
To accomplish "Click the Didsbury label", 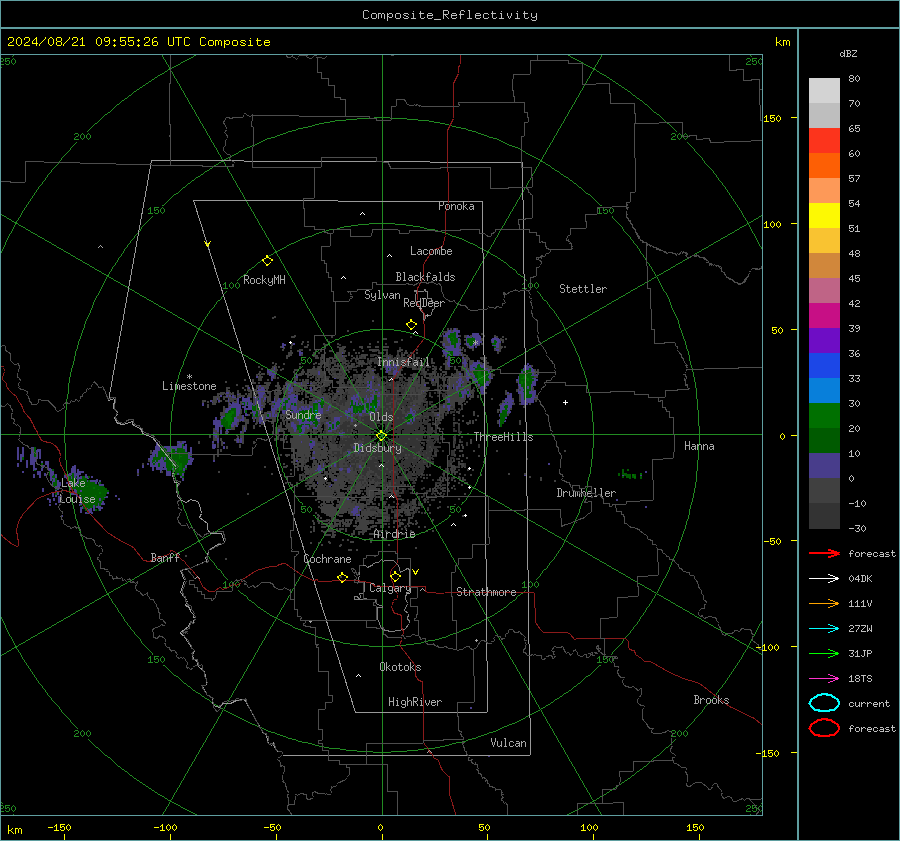I will coord(378,448).
